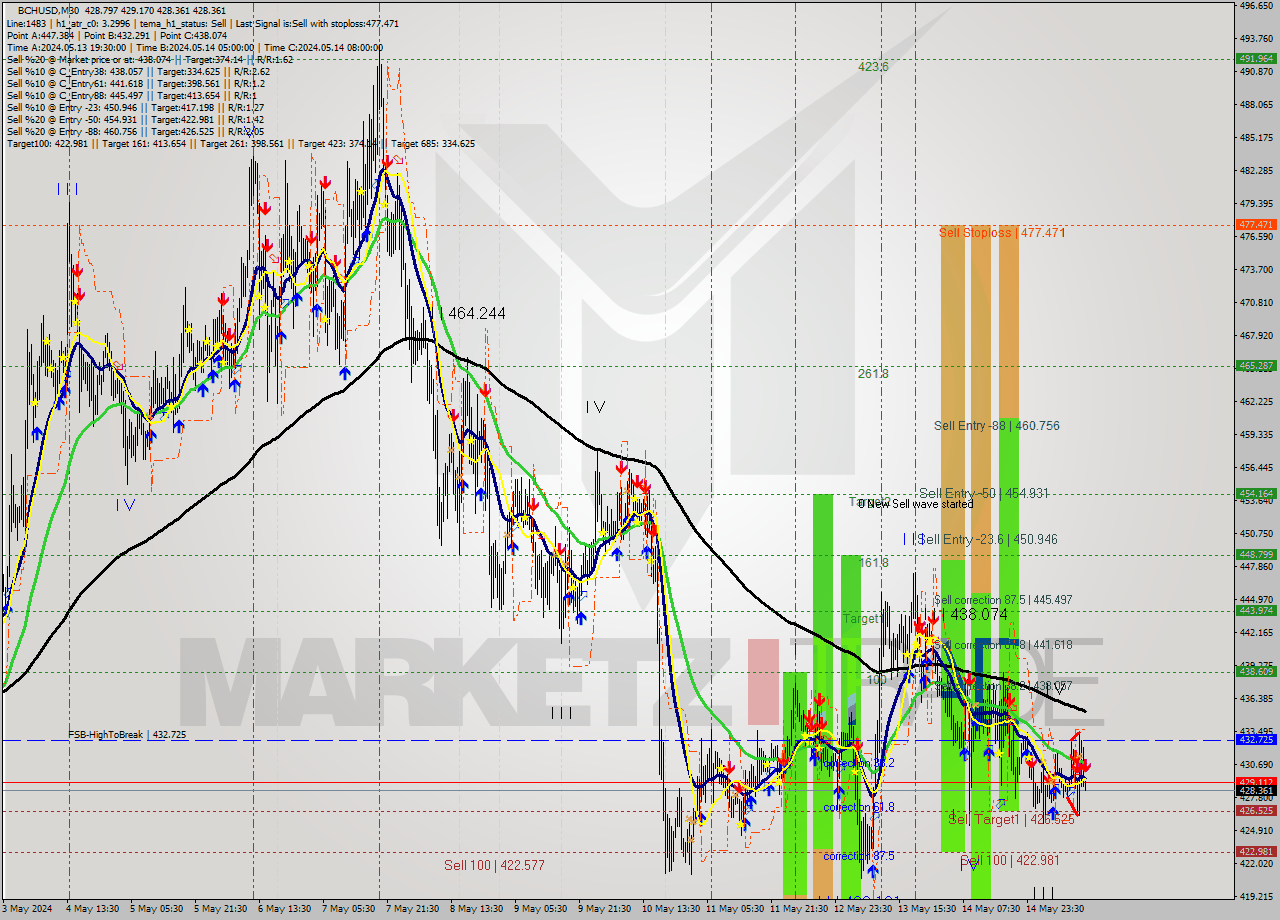This screenshot has width=1280, height=920.
Task: Click the green 454.164 price axis tag
Action: pos(1256,493)
